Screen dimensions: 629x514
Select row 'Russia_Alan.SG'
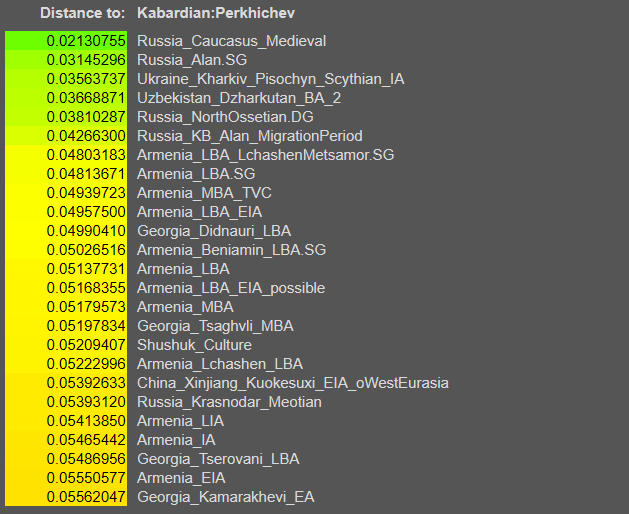pos(192,60)
